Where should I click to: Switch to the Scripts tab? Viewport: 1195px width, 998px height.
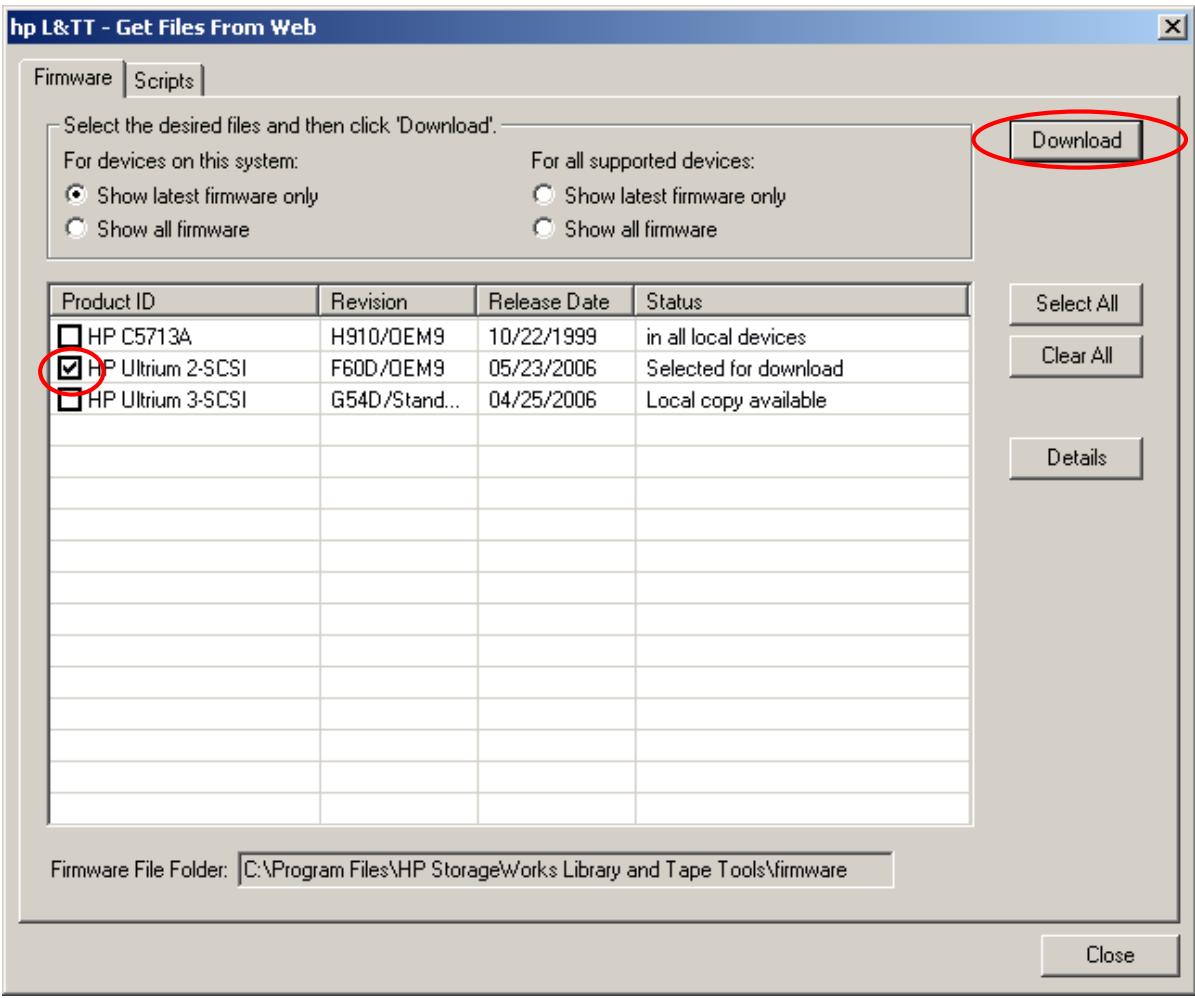(x=164, y=80)
